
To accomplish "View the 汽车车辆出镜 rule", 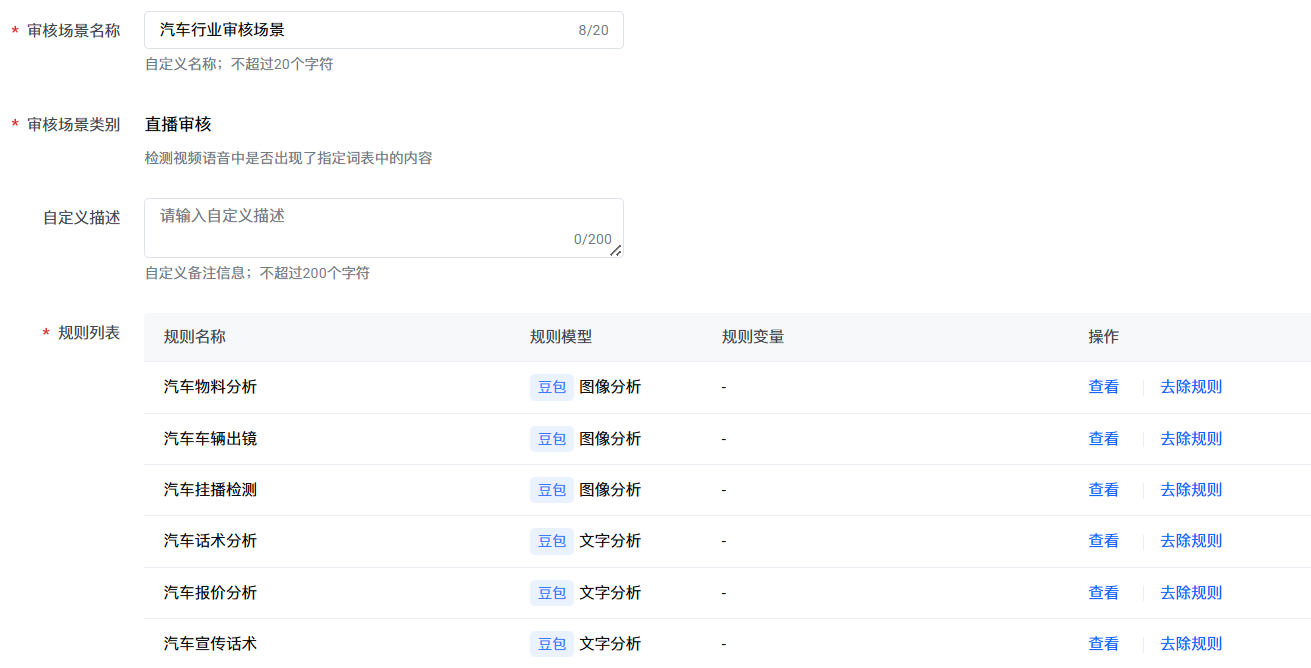I will [1103, 439].
